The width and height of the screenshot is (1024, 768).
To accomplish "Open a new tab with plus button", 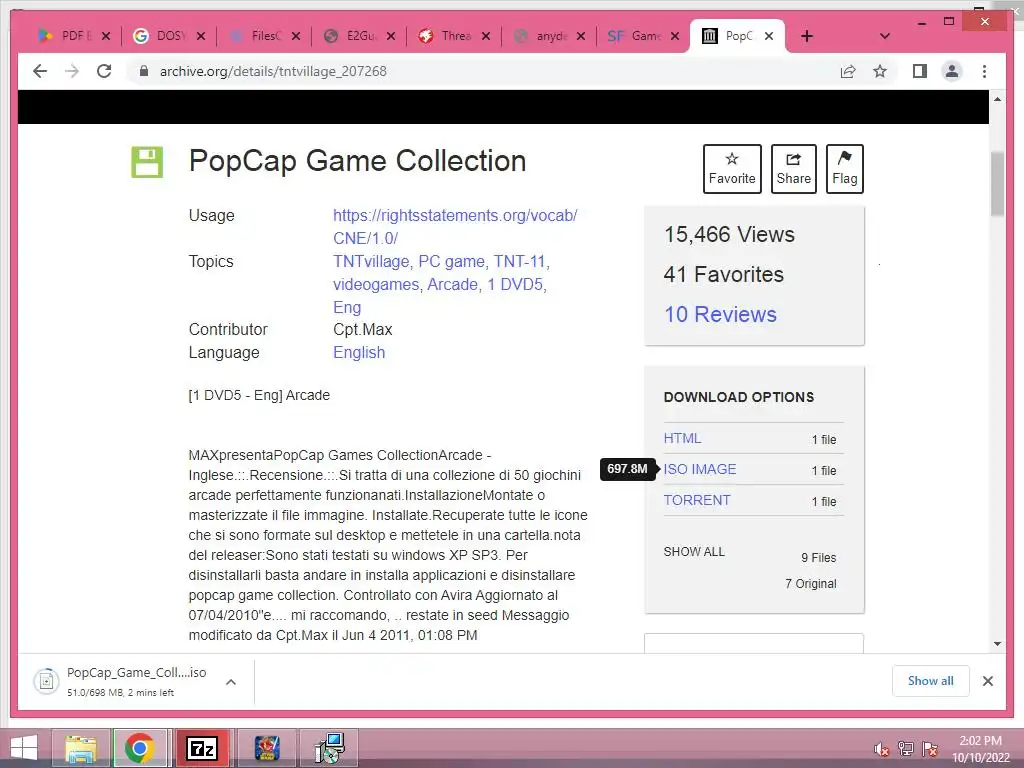I will click(x=807, y=36).
